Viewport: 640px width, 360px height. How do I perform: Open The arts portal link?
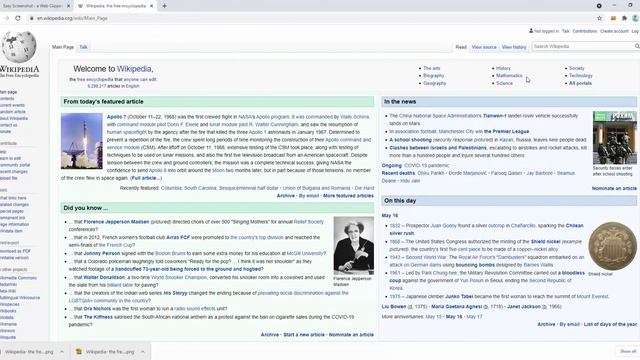(x=431, y=68)
